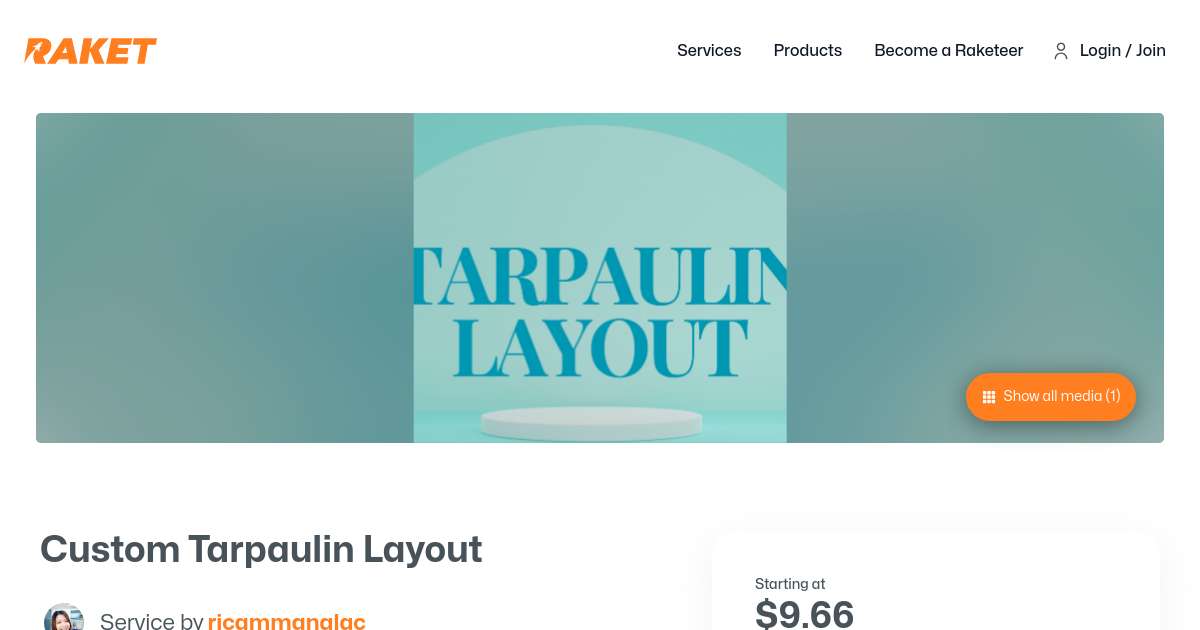This screenshot has height=630, width=1200.
Task: Open the Services menu item
Action: point(709,50)
